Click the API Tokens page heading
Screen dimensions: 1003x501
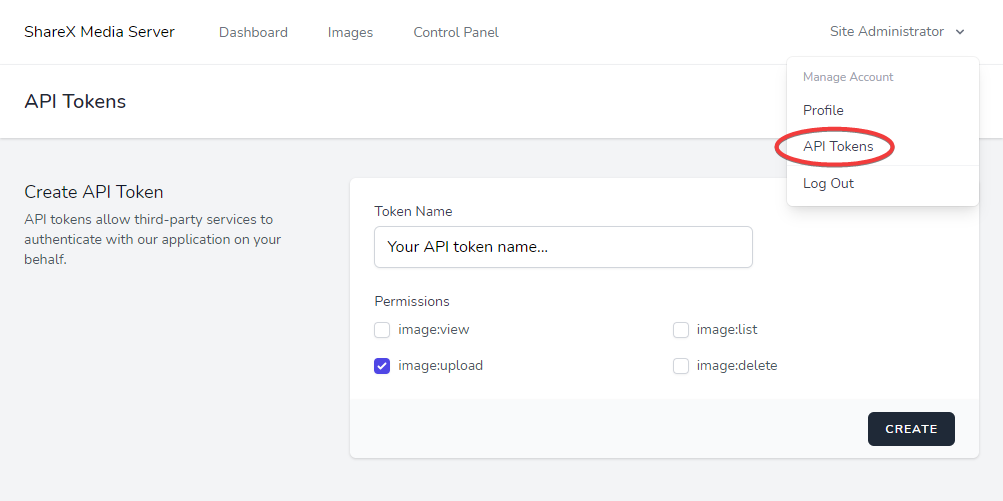(75, 101)
